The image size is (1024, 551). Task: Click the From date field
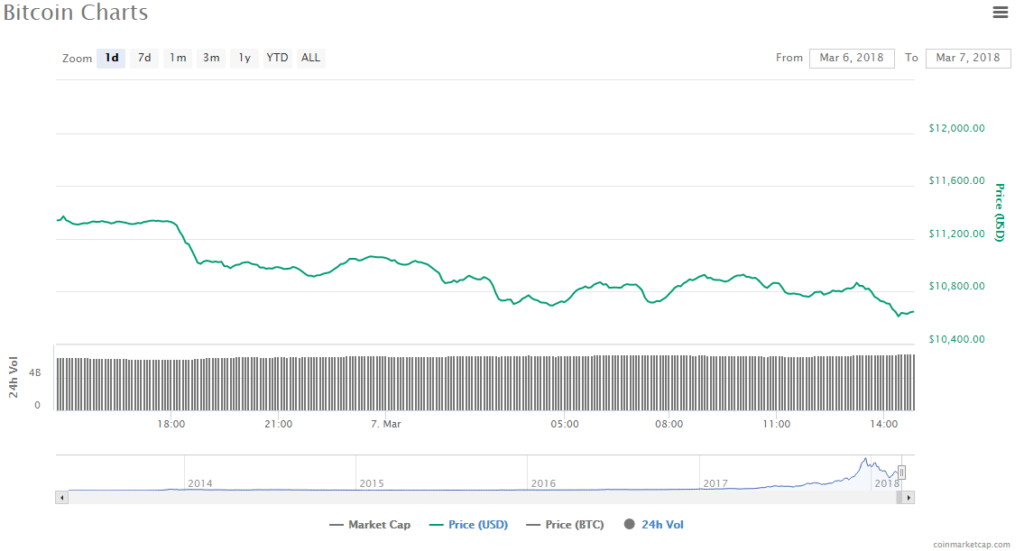tap(851, 58)
